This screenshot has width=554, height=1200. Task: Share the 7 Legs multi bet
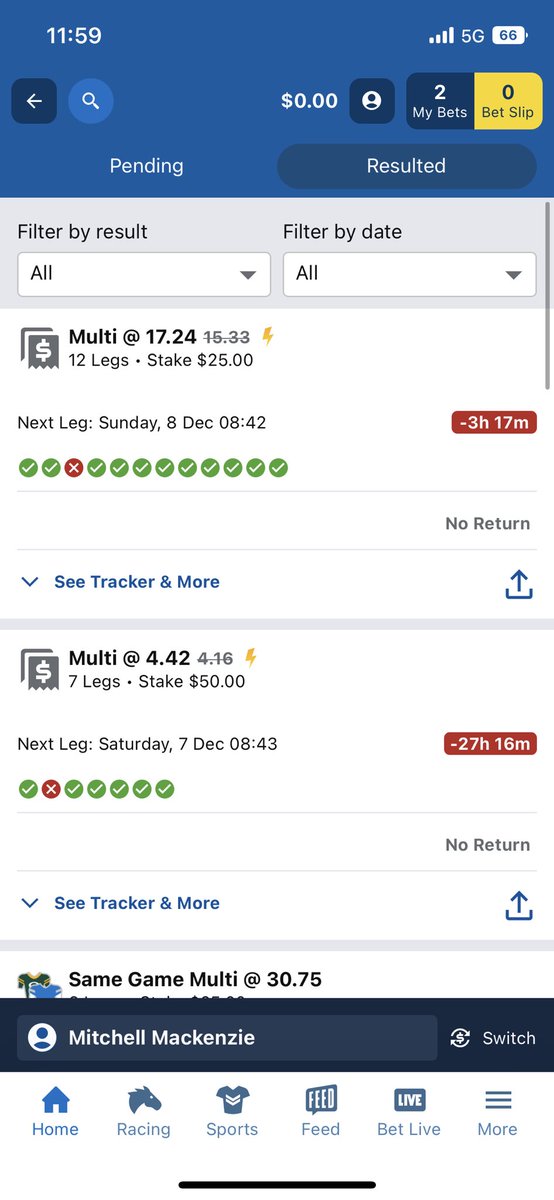pos(518,904)
